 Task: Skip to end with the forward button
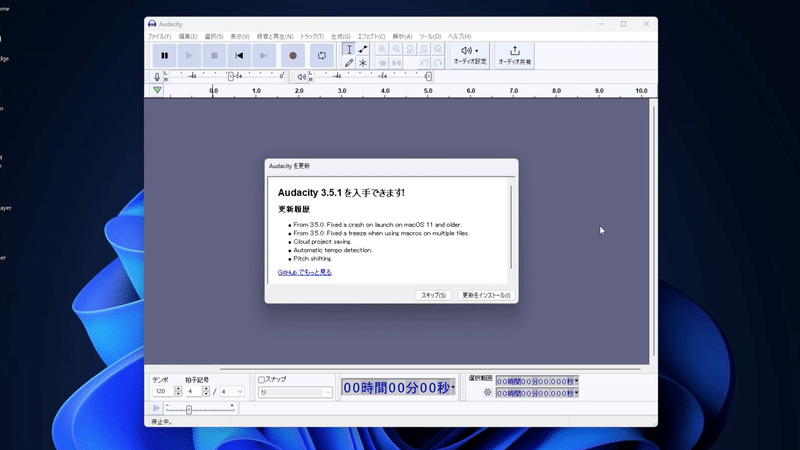(264, 56)
